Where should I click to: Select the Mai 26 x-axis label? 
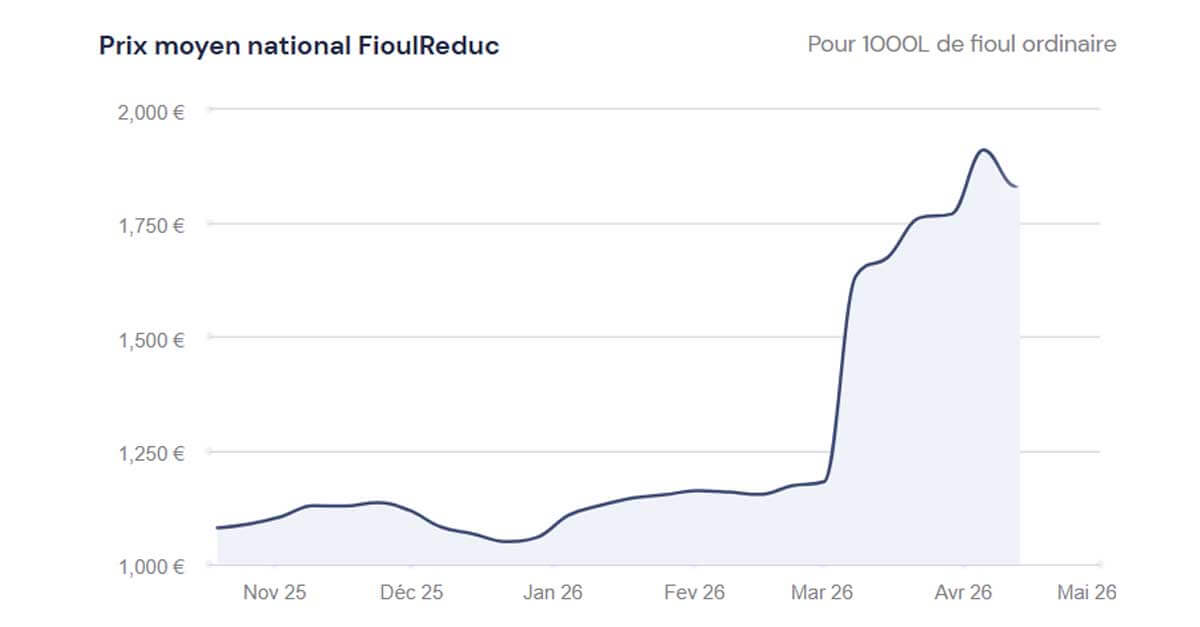[1087, 593]
